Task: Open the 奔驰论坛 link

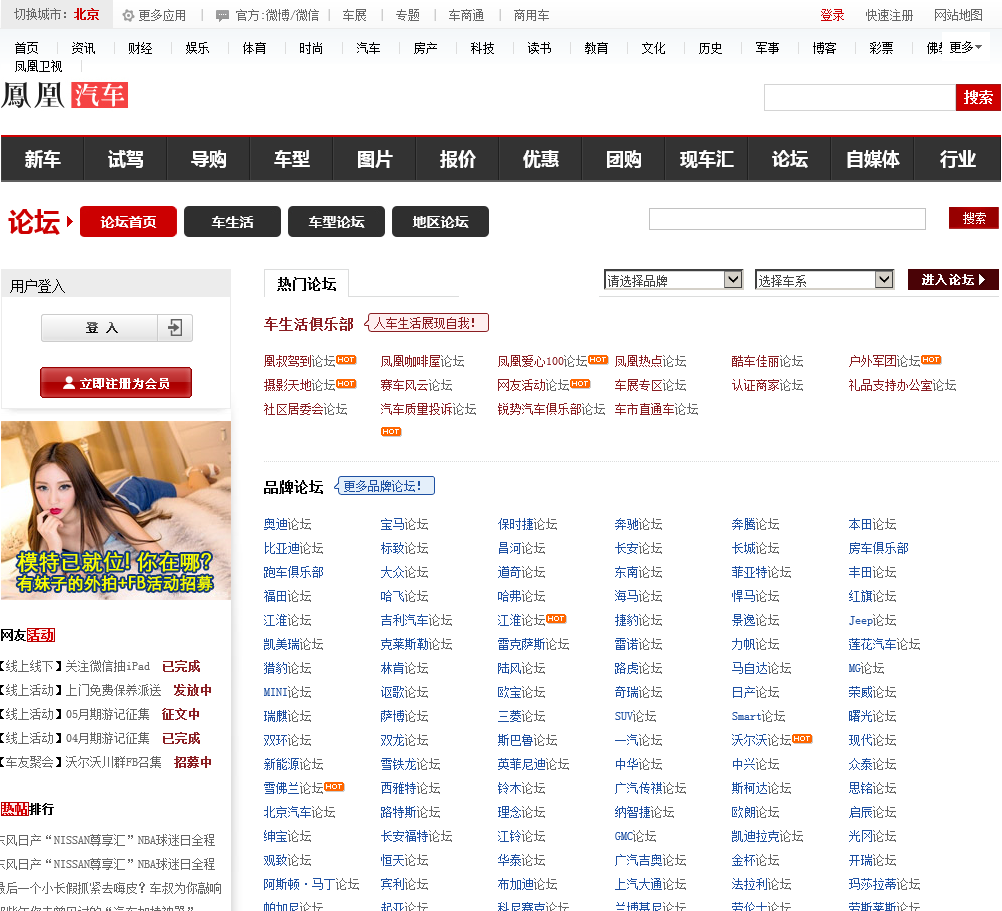Action: coord(638,524)
